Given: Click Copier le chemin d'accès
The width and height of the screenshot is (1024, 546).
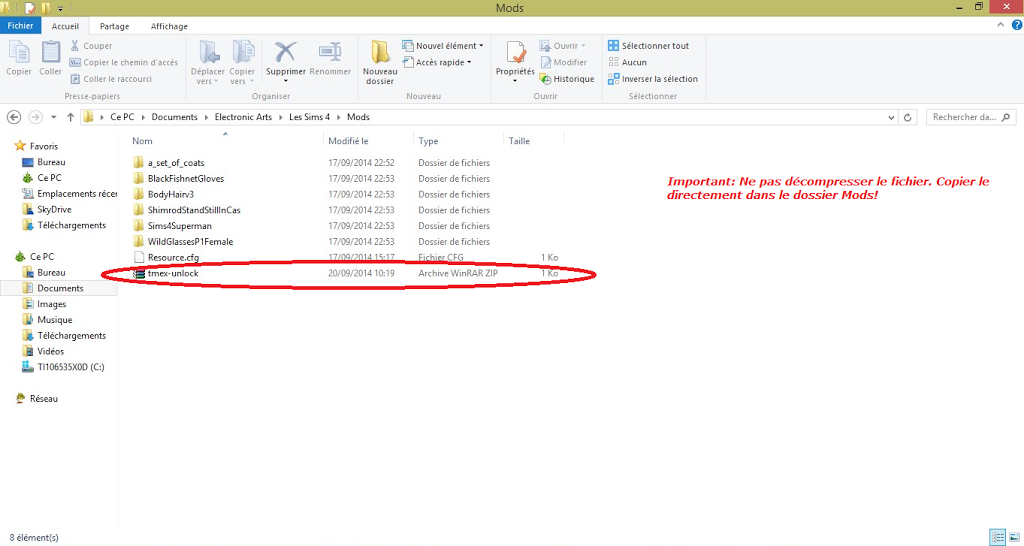Looking at the screenshot, I should (123, 62).
